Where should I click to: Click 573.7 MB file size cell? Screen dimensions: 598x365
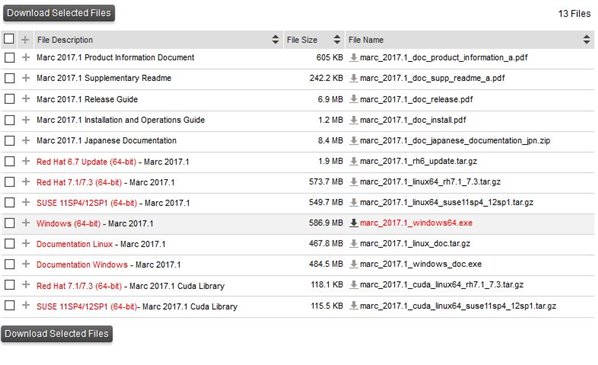click(x=326, y=182)
